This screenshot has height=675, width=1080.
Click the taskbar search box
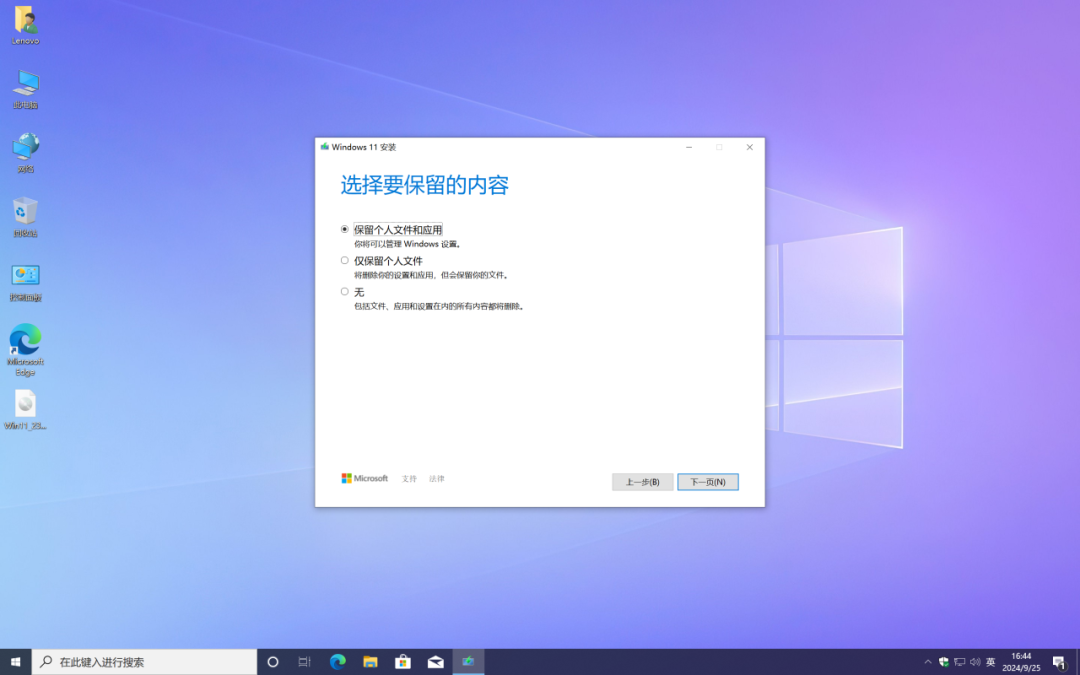pos(144,662)
